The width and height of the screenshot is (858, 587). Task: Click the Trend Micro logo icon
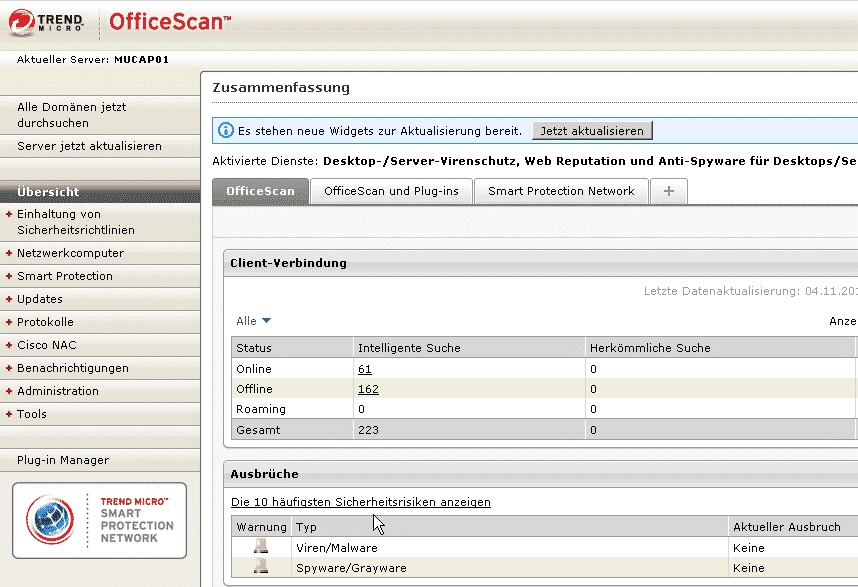click(22, 22)
